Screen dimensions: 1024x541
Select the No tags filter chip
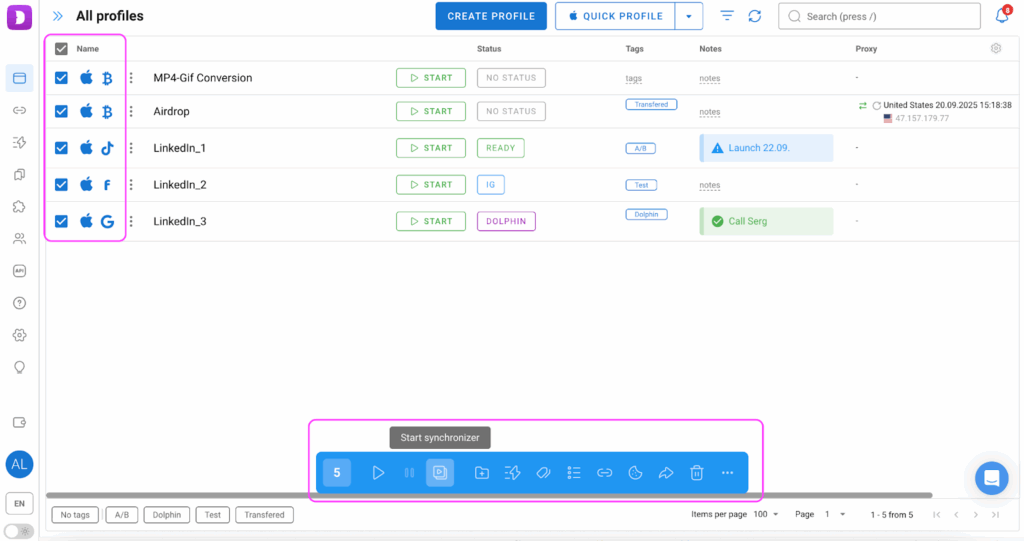pyautogui.click(x=75, y=515)
